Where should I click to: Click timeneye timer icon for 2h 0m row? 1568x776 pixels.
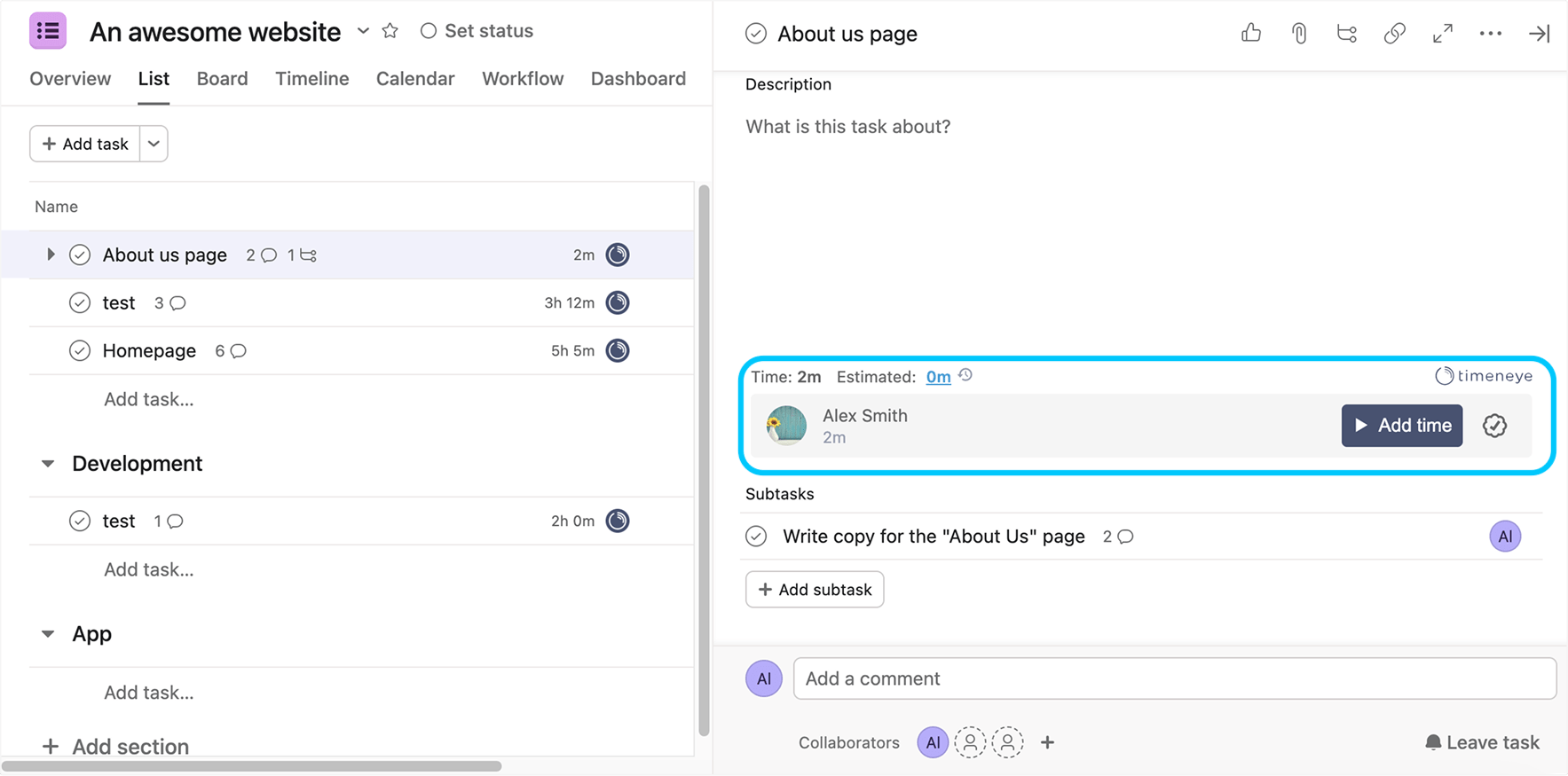[x=618, y=521]
